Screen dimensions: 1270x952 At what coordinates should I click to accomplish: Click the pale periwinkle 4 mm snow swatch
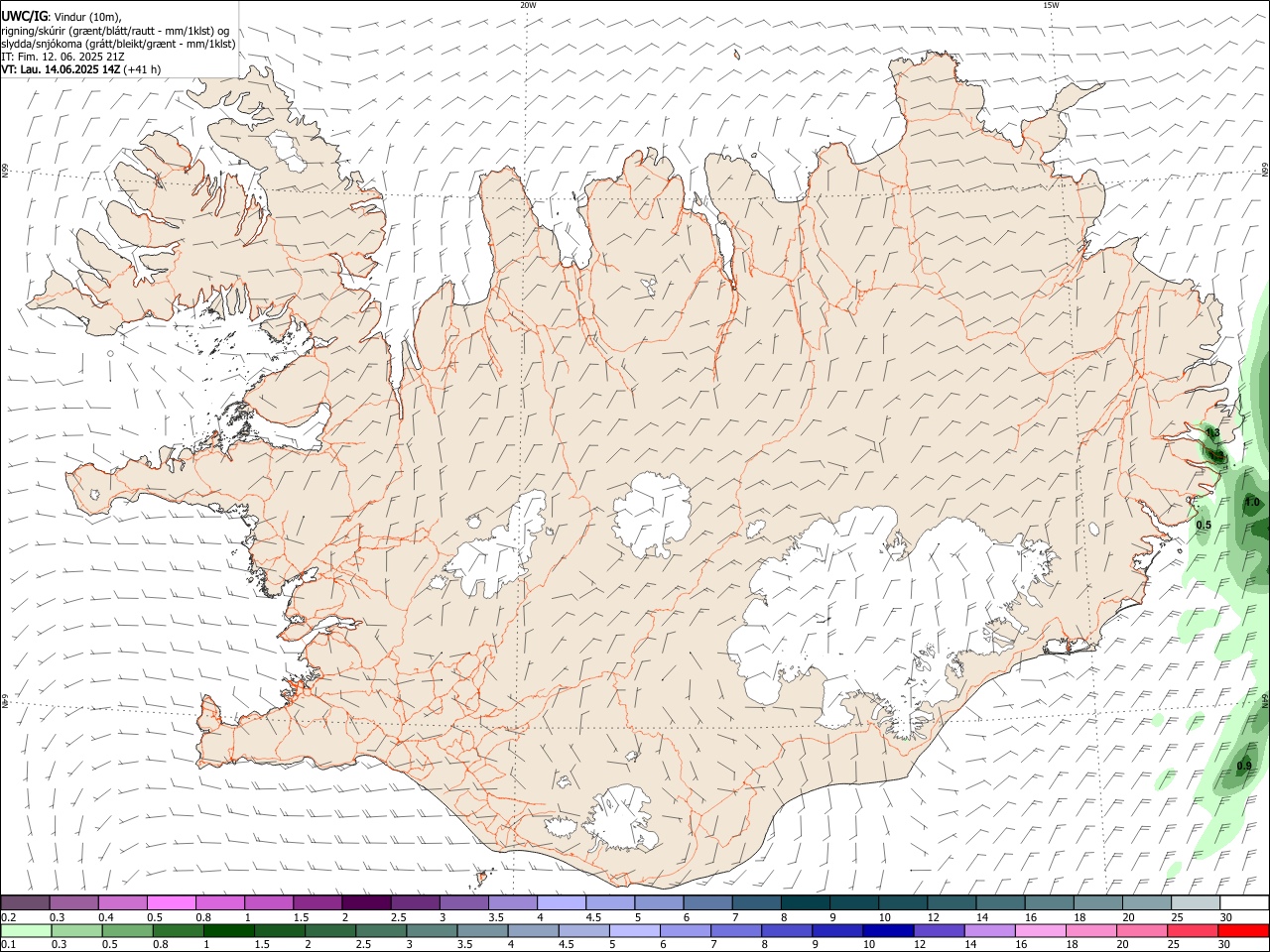[562, 903]
